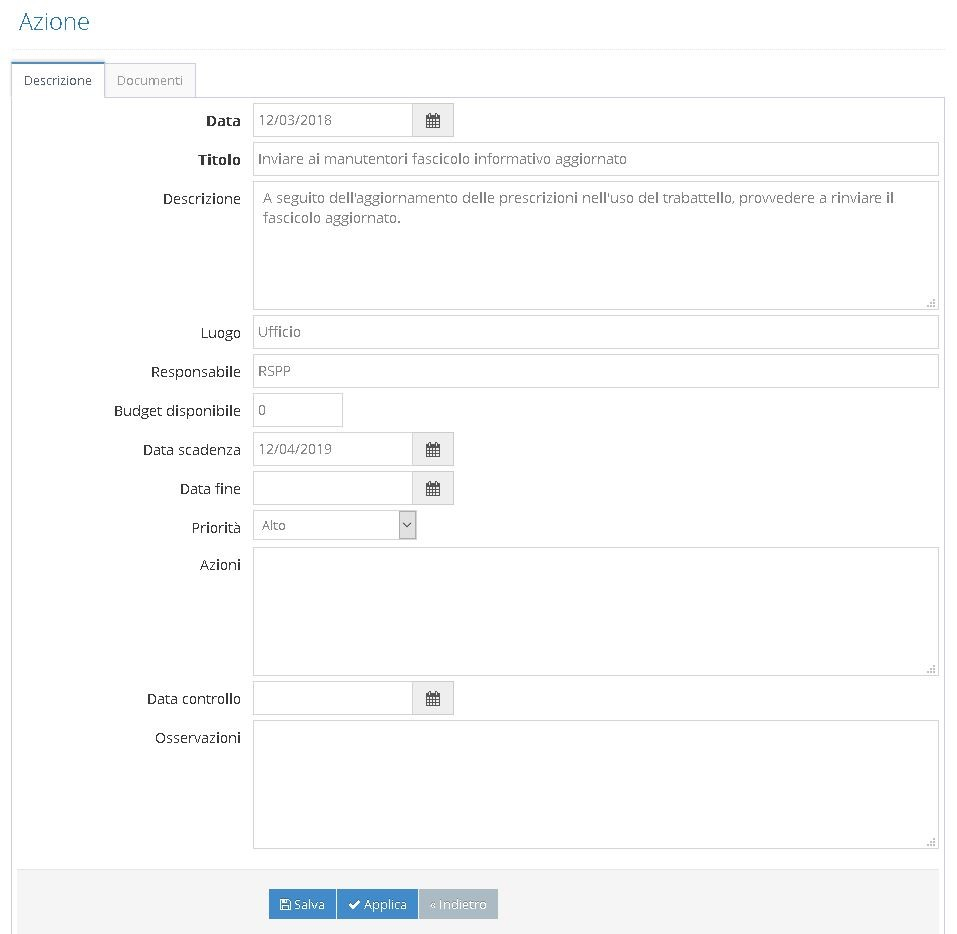Click inside the empty Azioni textarea
This screenshot has width=957, height=934.
tap(596, 612)
